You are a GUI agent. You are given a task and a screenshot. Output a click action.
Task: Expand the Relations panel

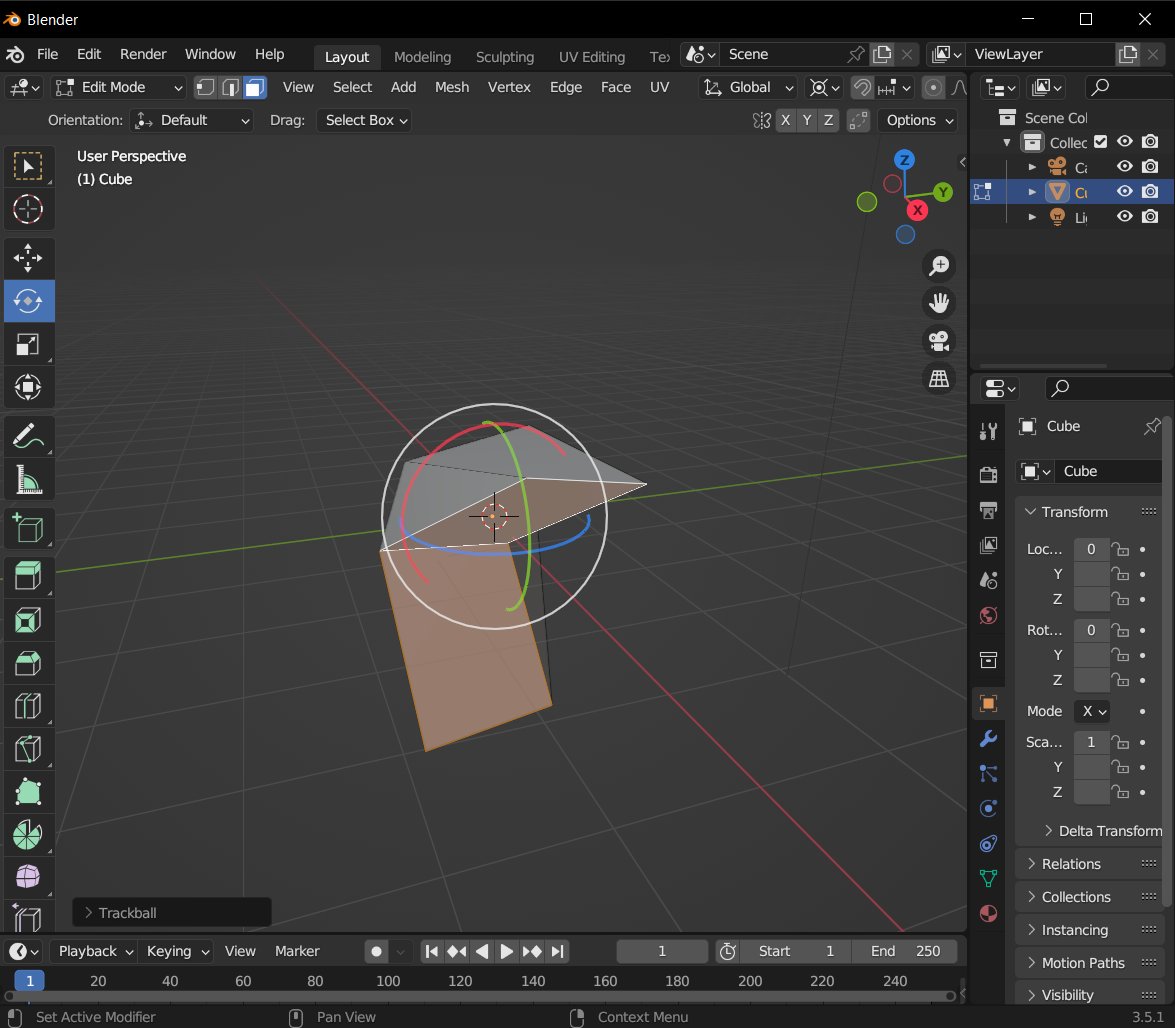point(1090,864)
